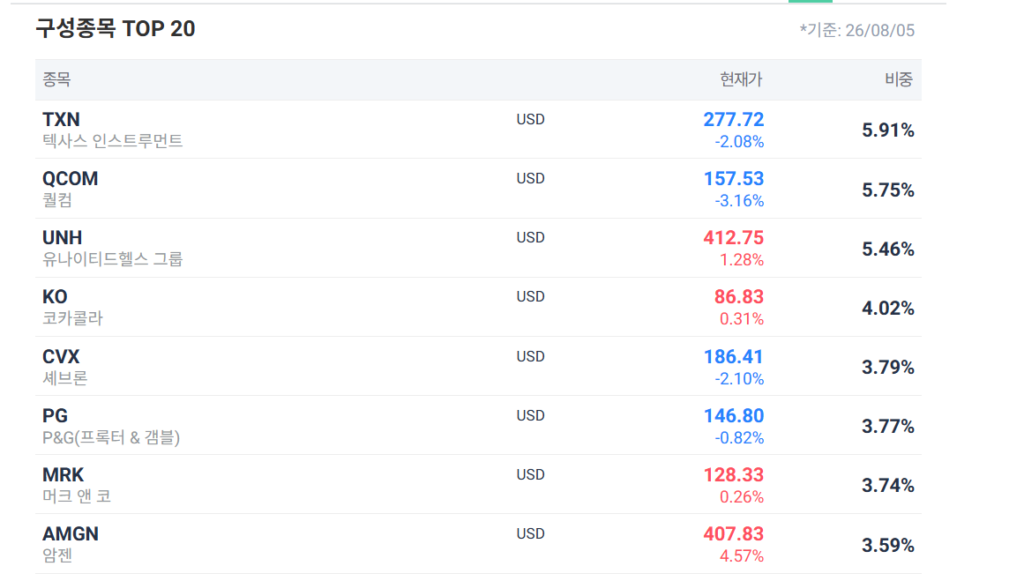Image resolution: width=1024 pixels, height=581 pixels.
Task: Click the -3.16% change value
Action: 739,200
